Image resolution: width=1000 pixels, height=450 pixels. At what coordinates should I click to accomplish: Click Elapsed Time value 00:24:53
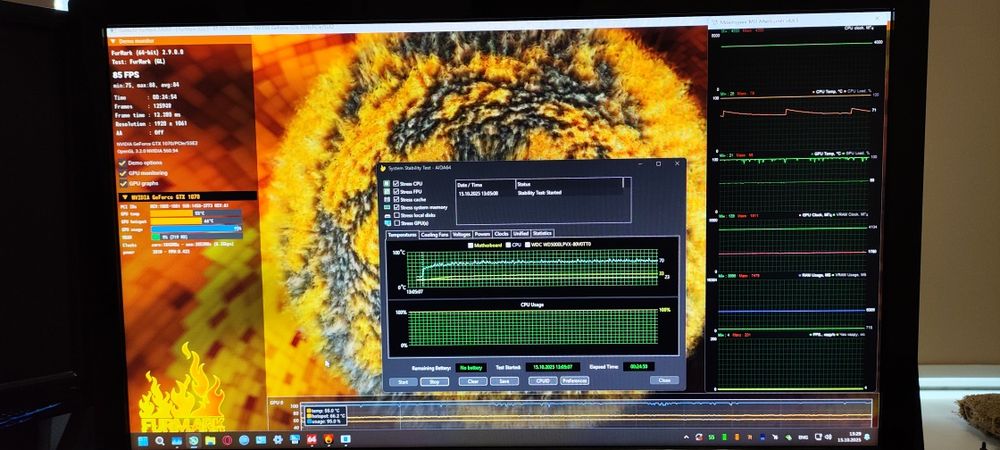tap(638, 367)
